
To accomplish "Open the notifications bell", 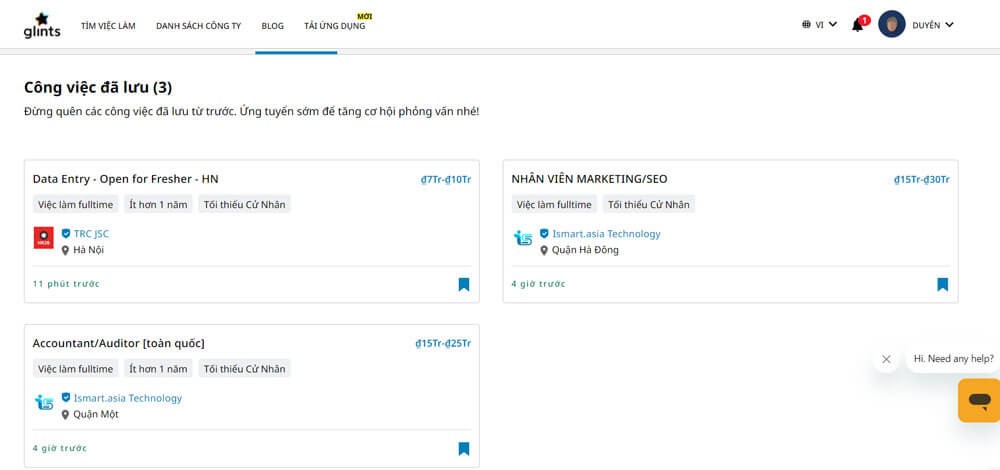I will pyautogui.click(x=857, y=25).
